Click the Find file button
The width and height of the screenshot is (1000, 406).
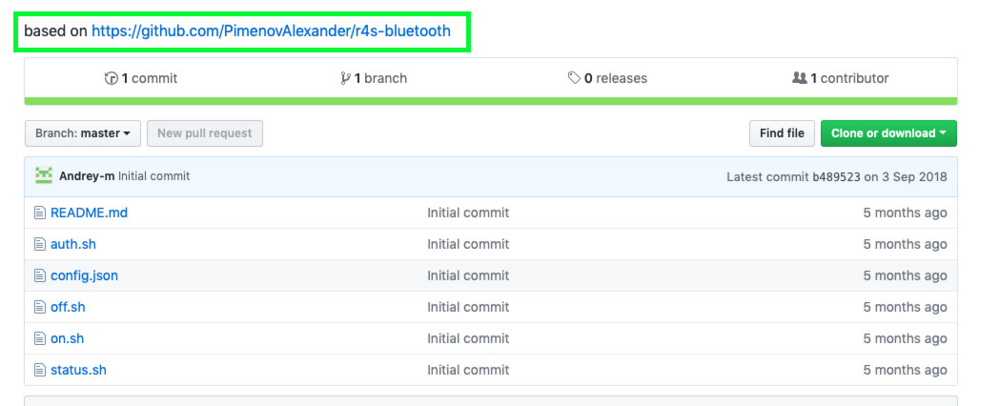click(782, 133)
